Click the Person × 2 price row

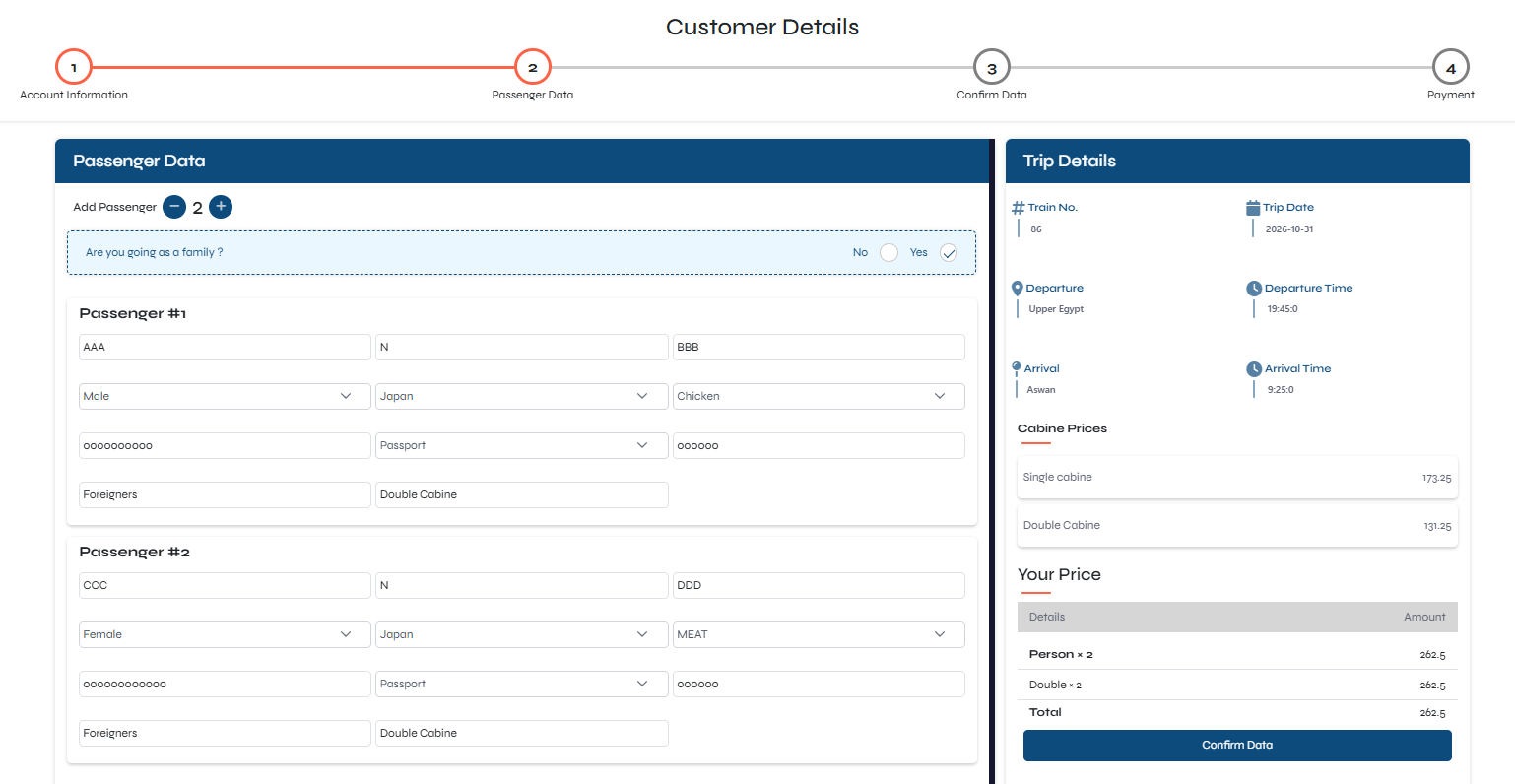[1237, 654]
